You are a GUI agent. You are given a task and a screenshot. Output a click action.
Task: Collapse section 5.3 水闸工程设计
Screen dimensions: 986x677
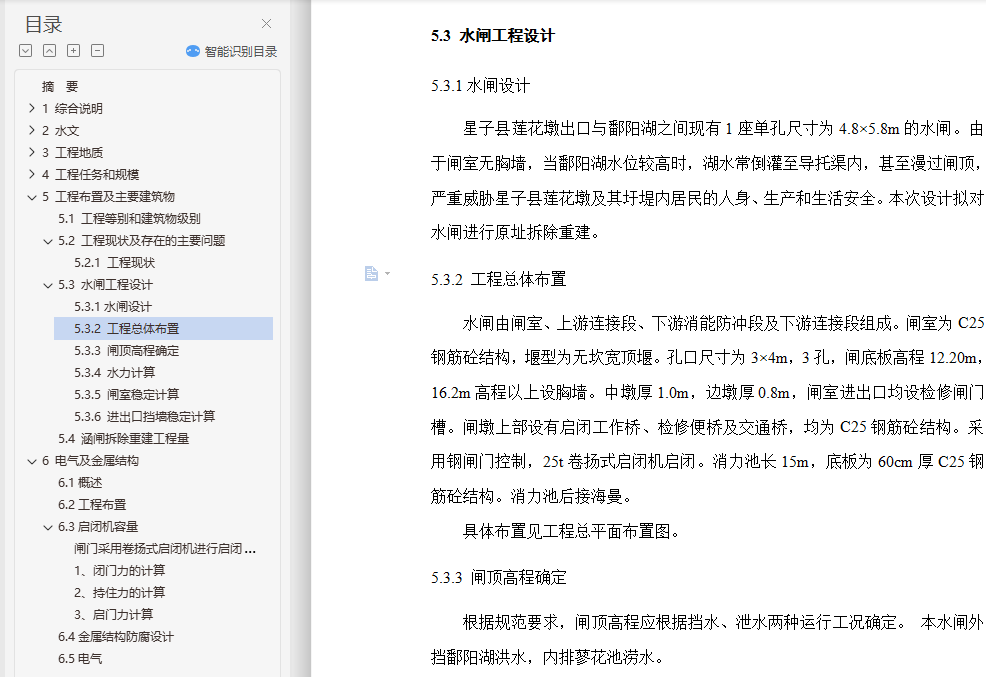coord(48,285)
